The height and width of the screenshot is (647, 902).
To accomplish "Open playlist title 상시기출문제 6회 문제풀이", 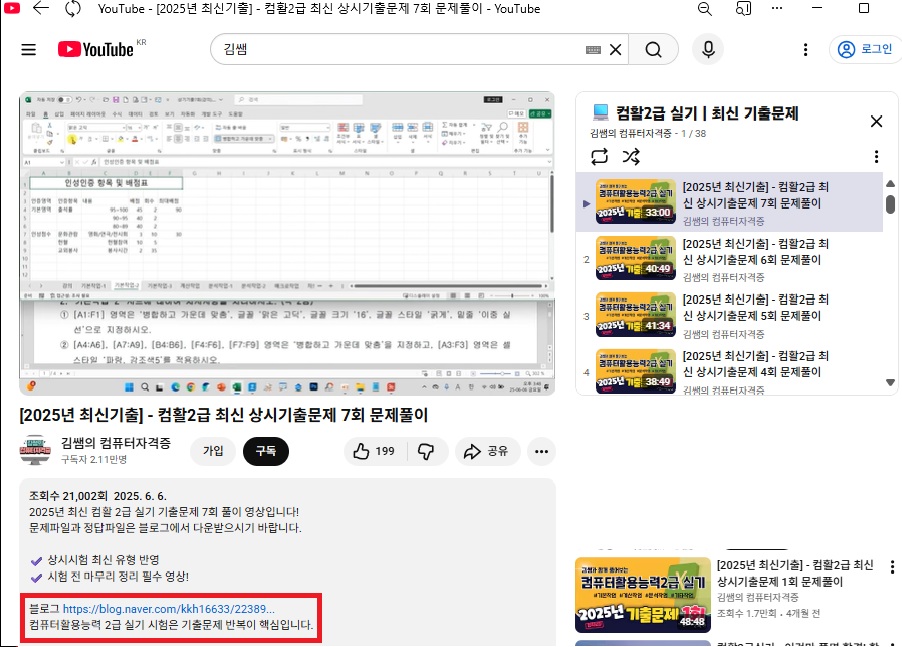I will tap(755, 252).
